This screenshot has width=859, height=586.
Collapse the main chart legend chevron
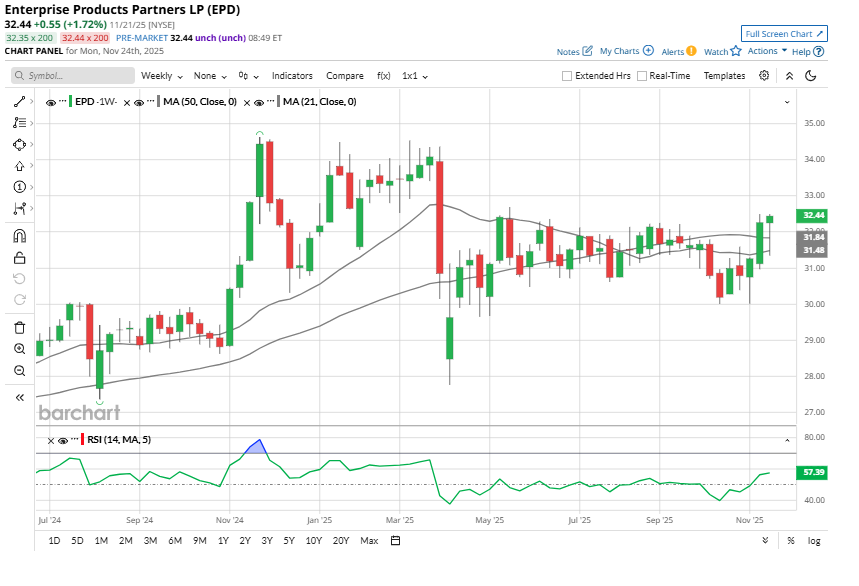point(787,102)
